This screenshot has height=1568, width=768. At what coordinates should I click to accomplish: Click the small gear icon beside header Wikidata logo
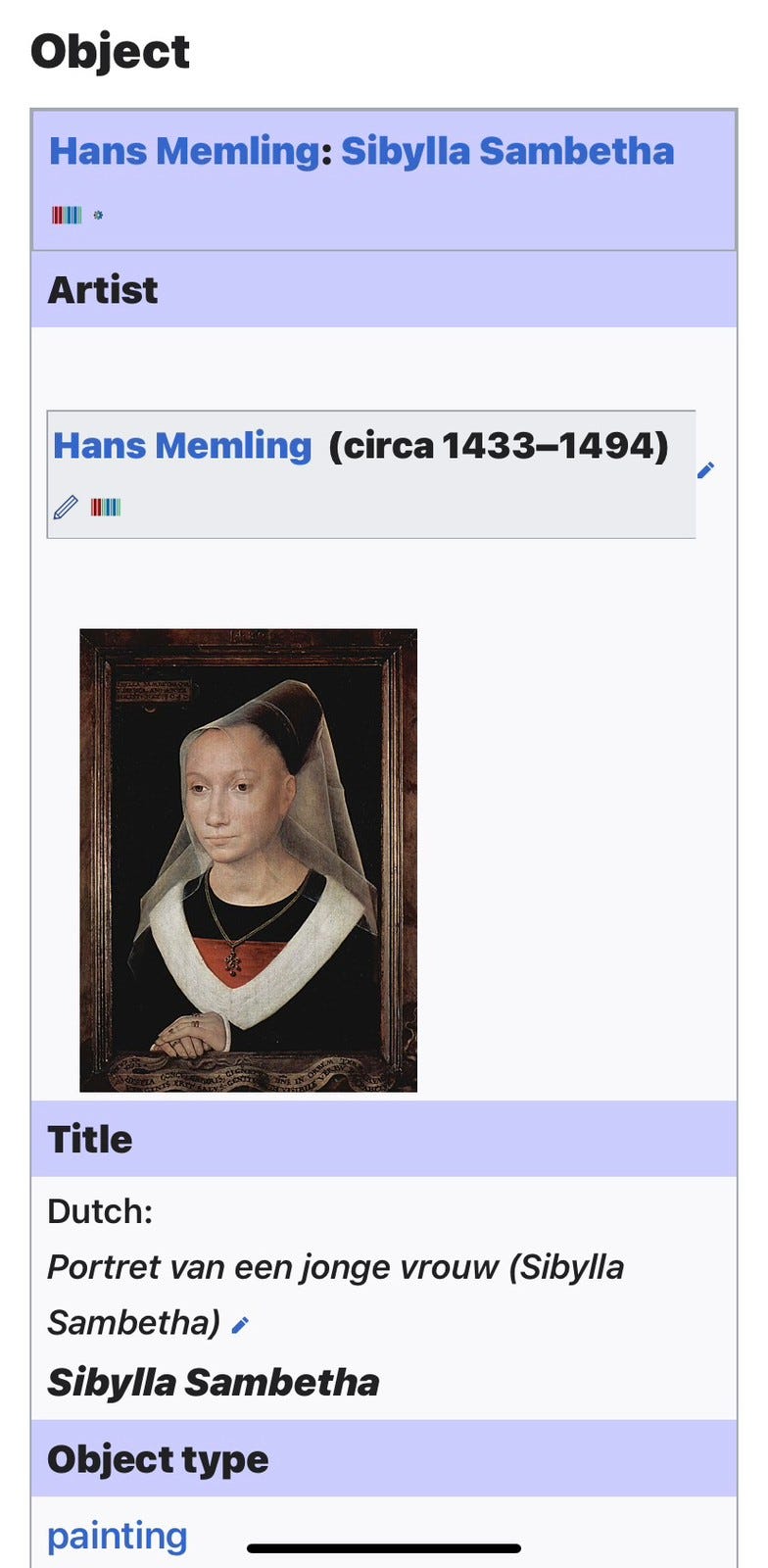click(98, 215)
